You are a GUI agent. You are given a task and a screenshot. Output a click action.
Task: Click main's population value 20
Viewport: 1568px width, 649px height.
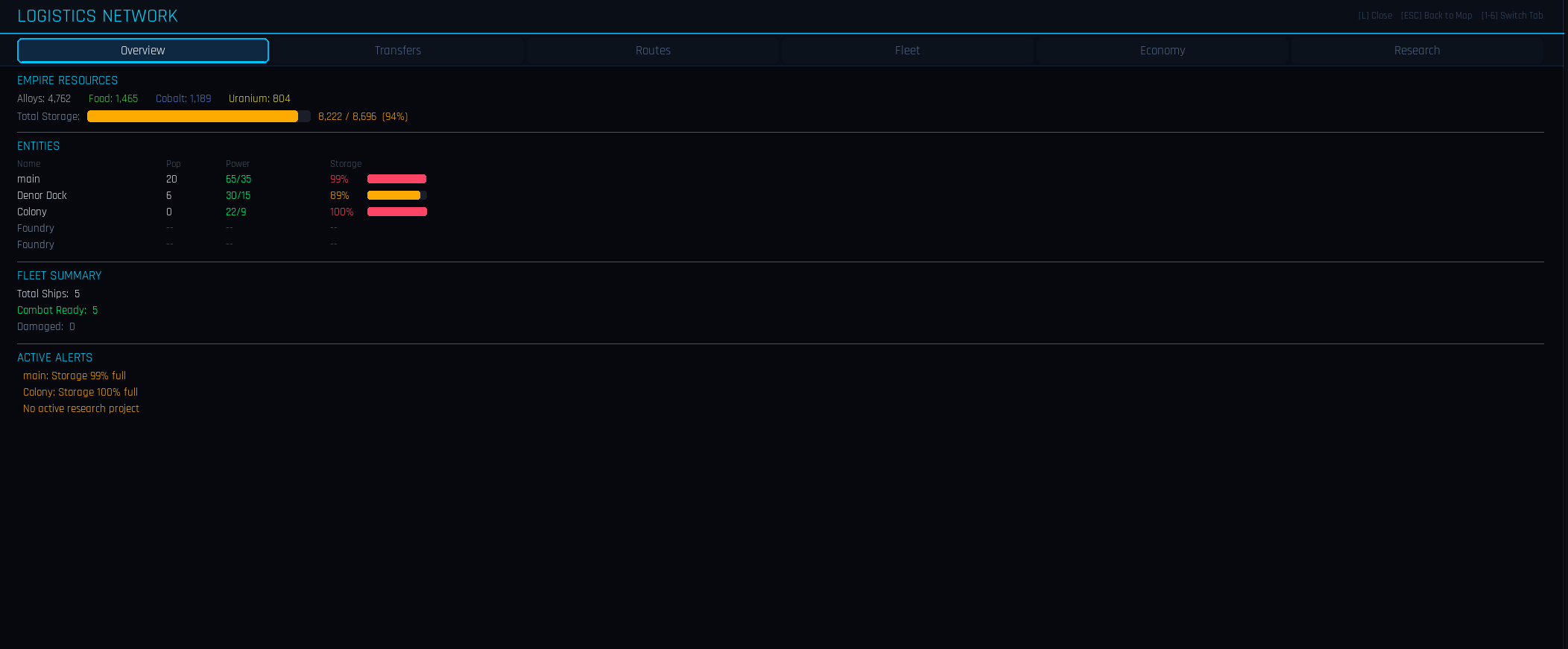(x=172, y=179)
